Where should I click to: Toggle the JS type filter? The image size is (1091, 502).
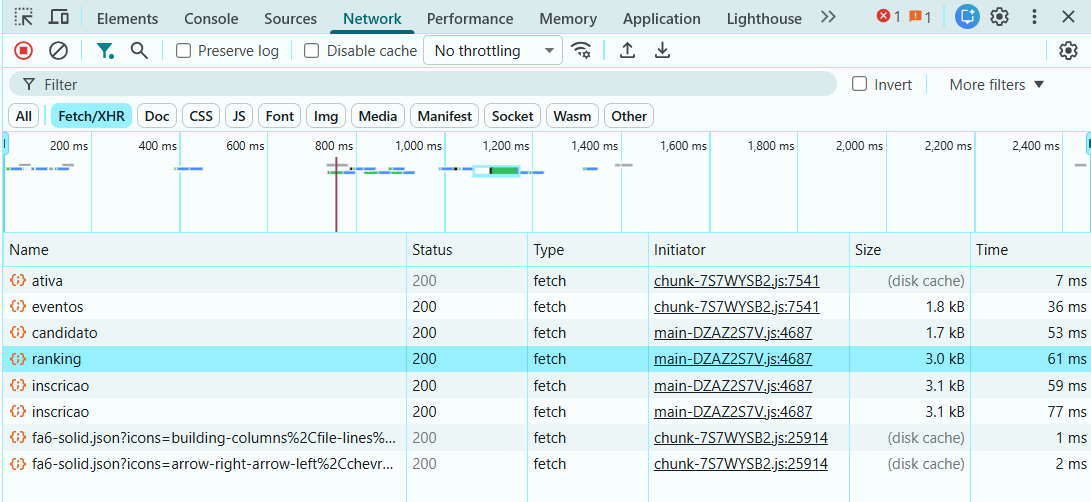[x=239, y=116]
